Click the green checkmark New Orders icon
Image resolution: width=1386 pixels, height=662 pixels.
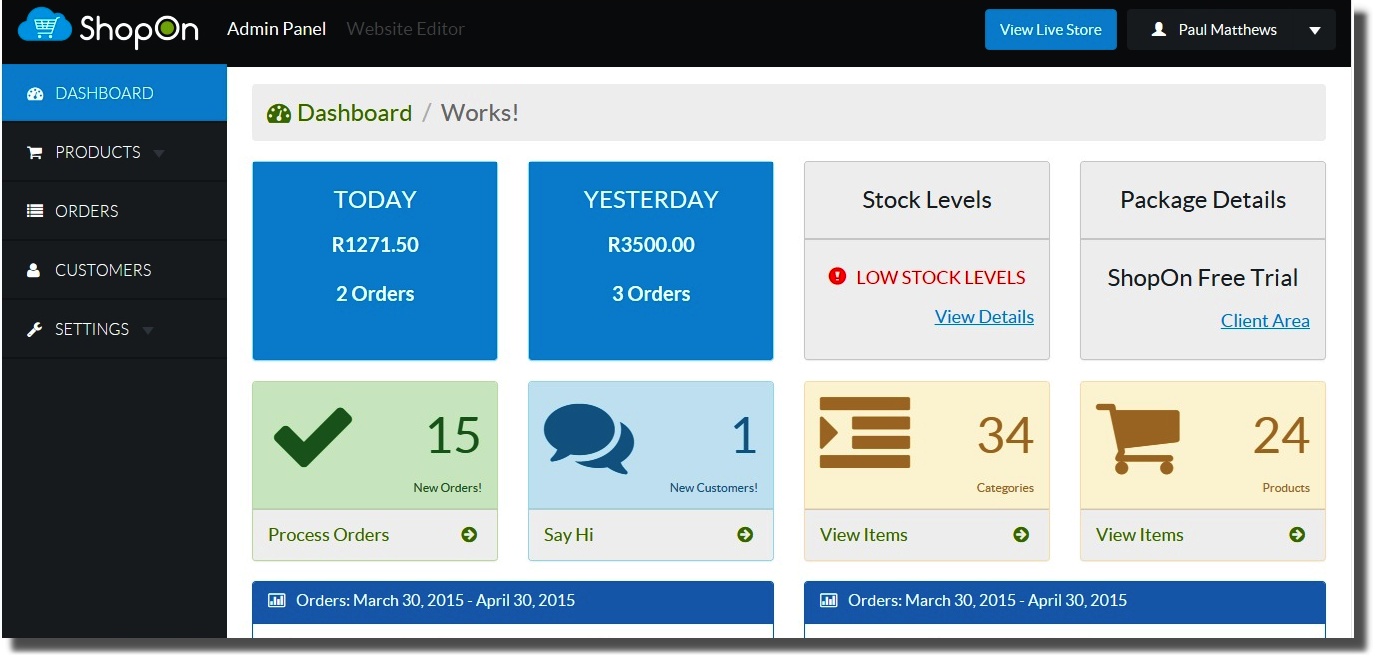tap(313, 437)
